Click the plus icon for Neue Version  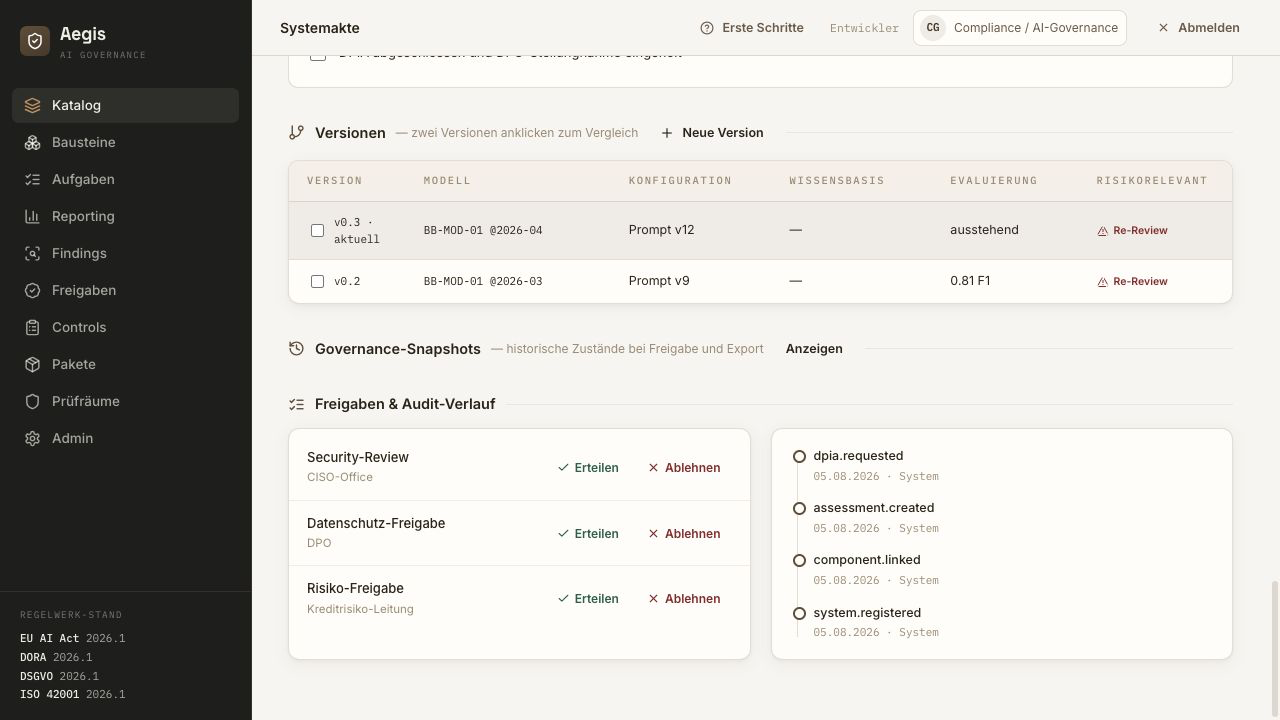(667, 132)
